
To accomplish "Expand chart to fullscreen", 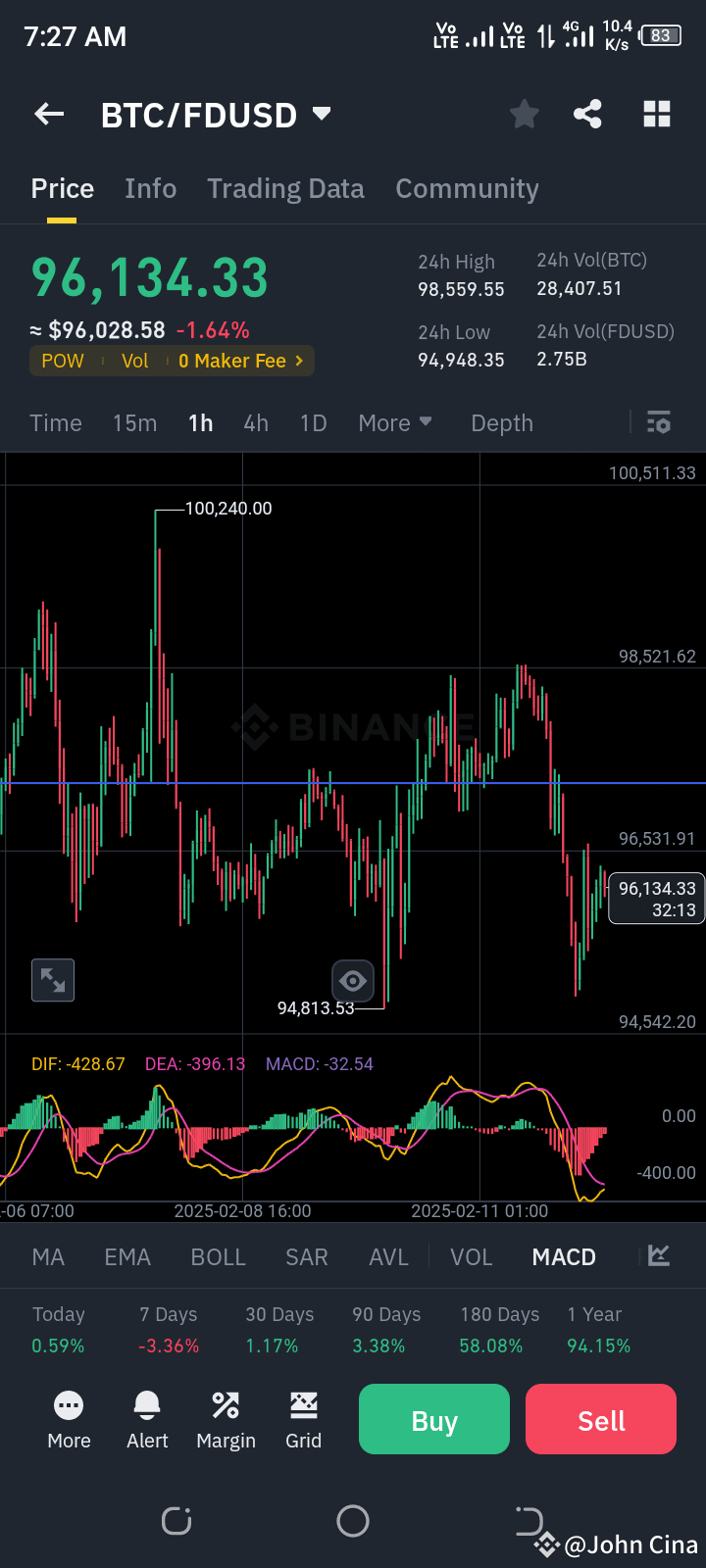I will coord(53,980).
